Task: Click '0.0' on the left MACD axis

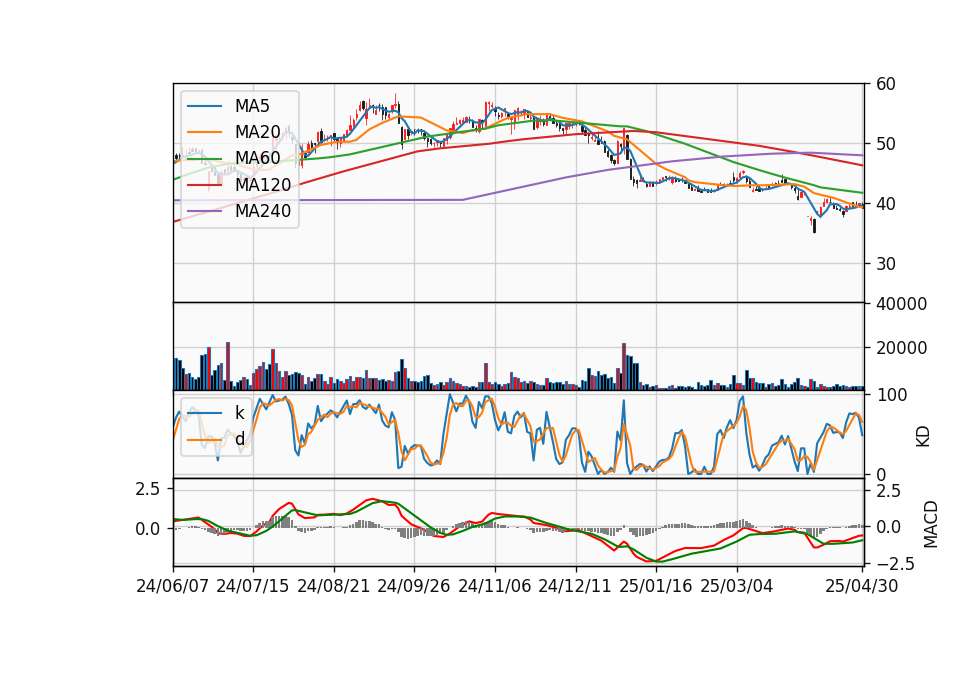Action: (x=148, y=528)
